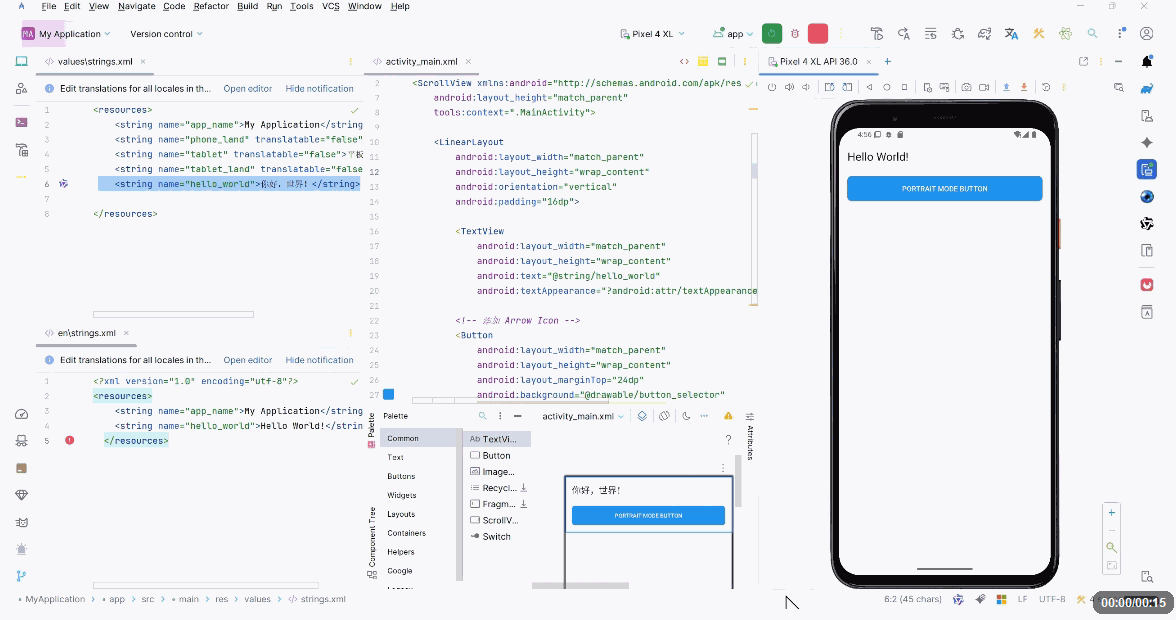
Task: Select Pixel 4 XL API 36.0 emulator tab
Action: pyautogui.click(x=818, y=61)
